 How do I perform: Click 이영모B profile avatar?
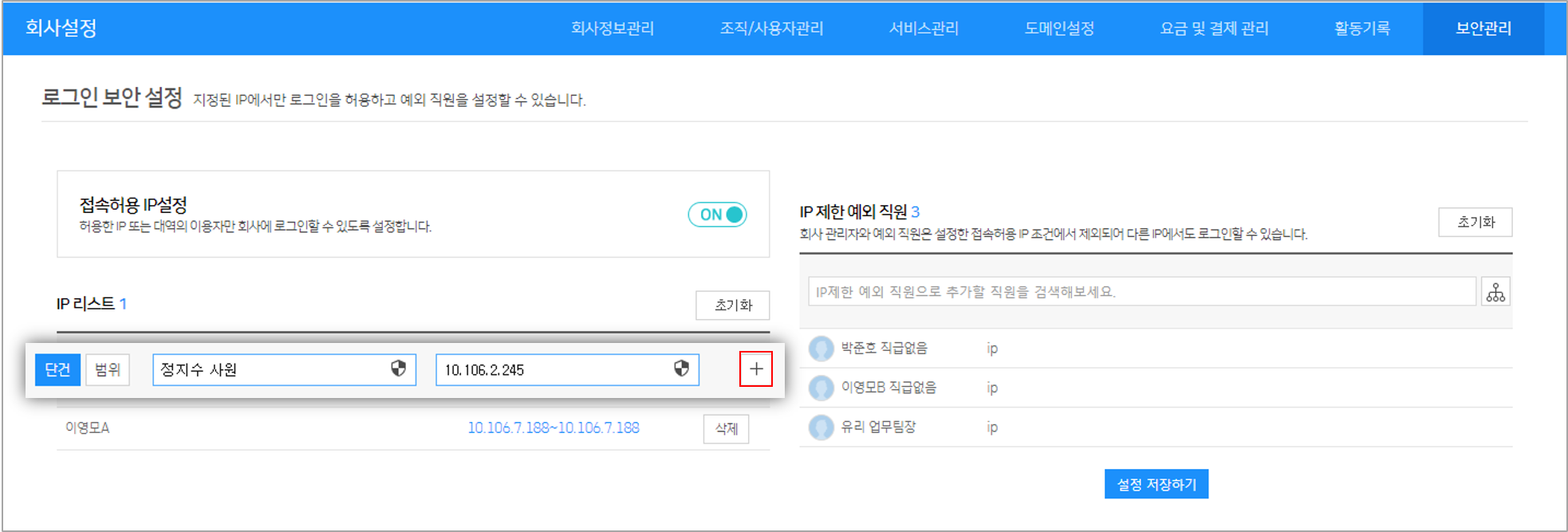click(821, 388)
